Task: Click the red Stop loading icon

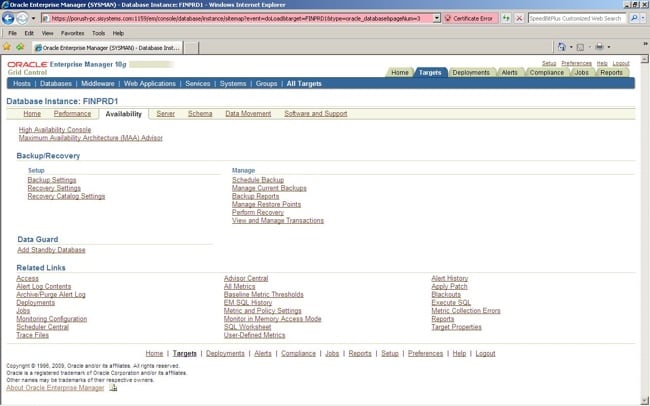Action: [519, 19]
